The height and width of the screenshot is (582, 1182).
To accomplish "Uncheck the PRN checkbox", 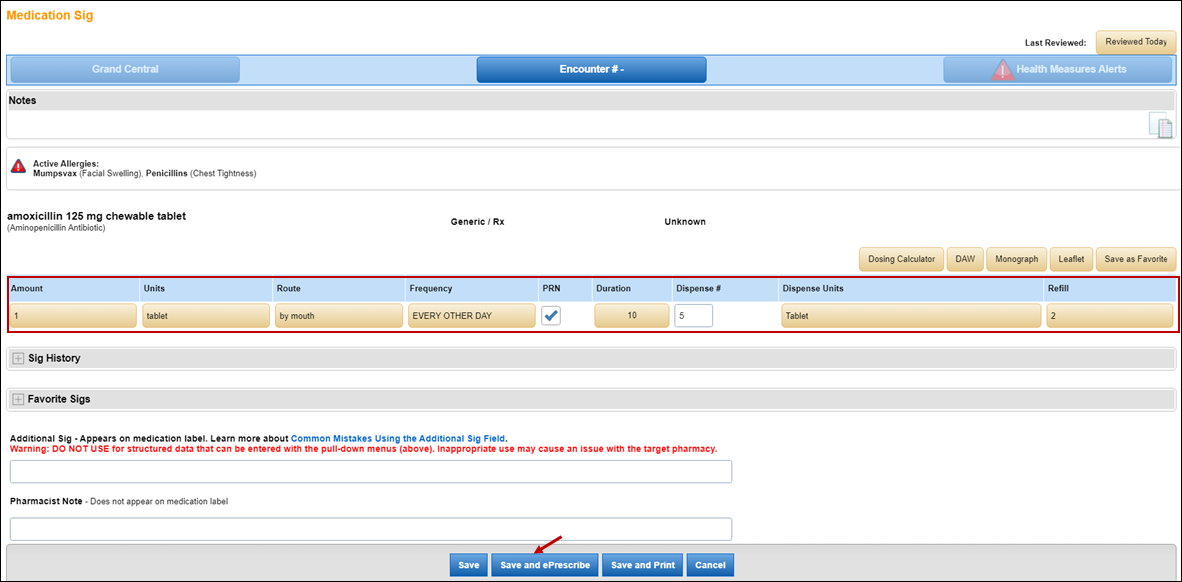I will point(551,316).
